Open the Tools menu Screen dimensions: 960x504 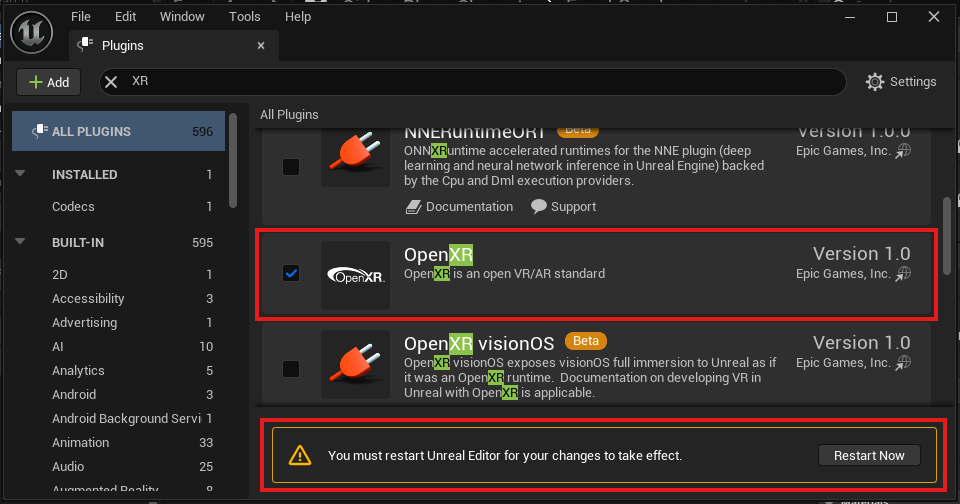[245, 17]
